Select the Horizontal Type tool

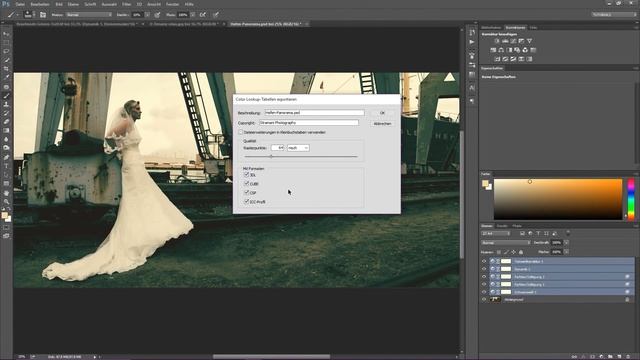click(x=6, y=166)
